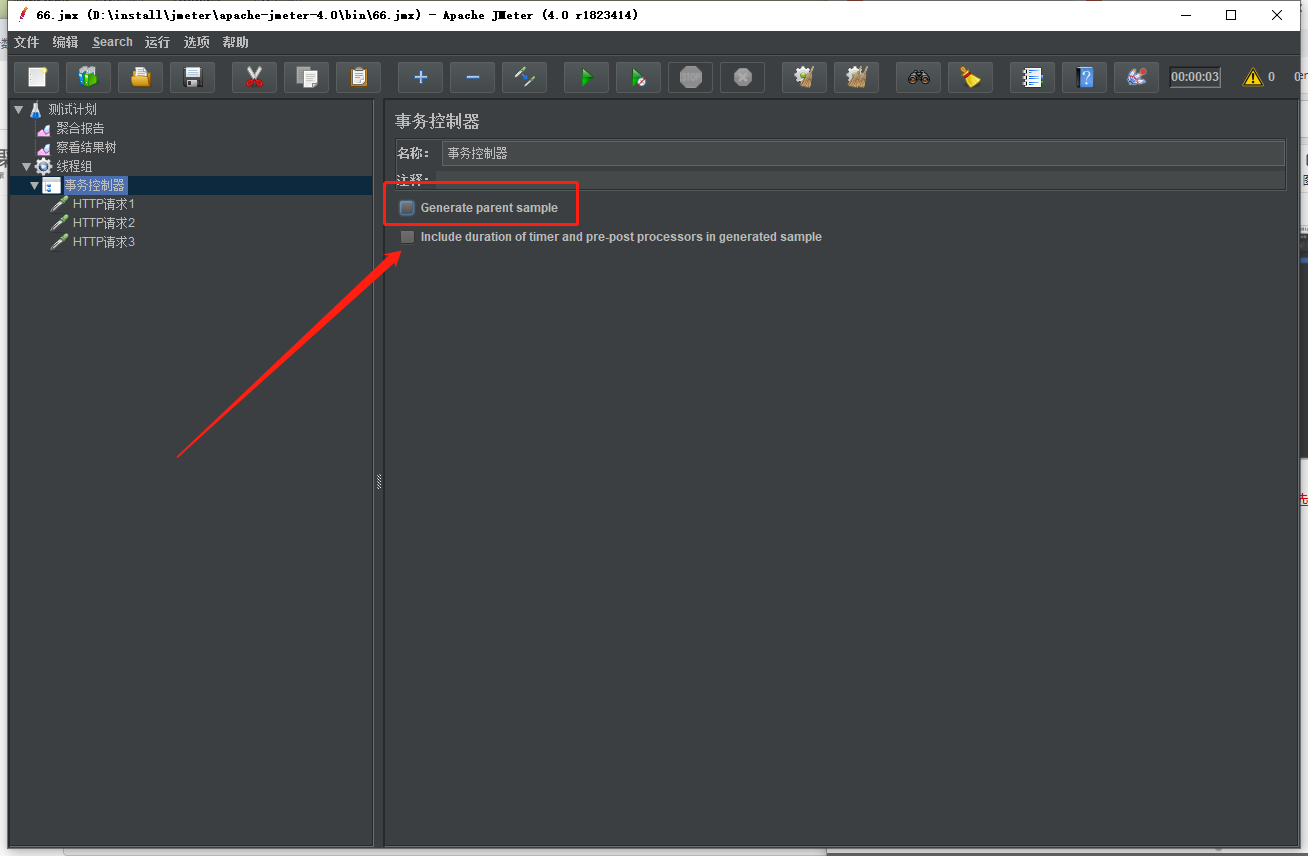Click the Paste clipboard icon
Screen dimensions: 1308x856
(x=359, y=77)
